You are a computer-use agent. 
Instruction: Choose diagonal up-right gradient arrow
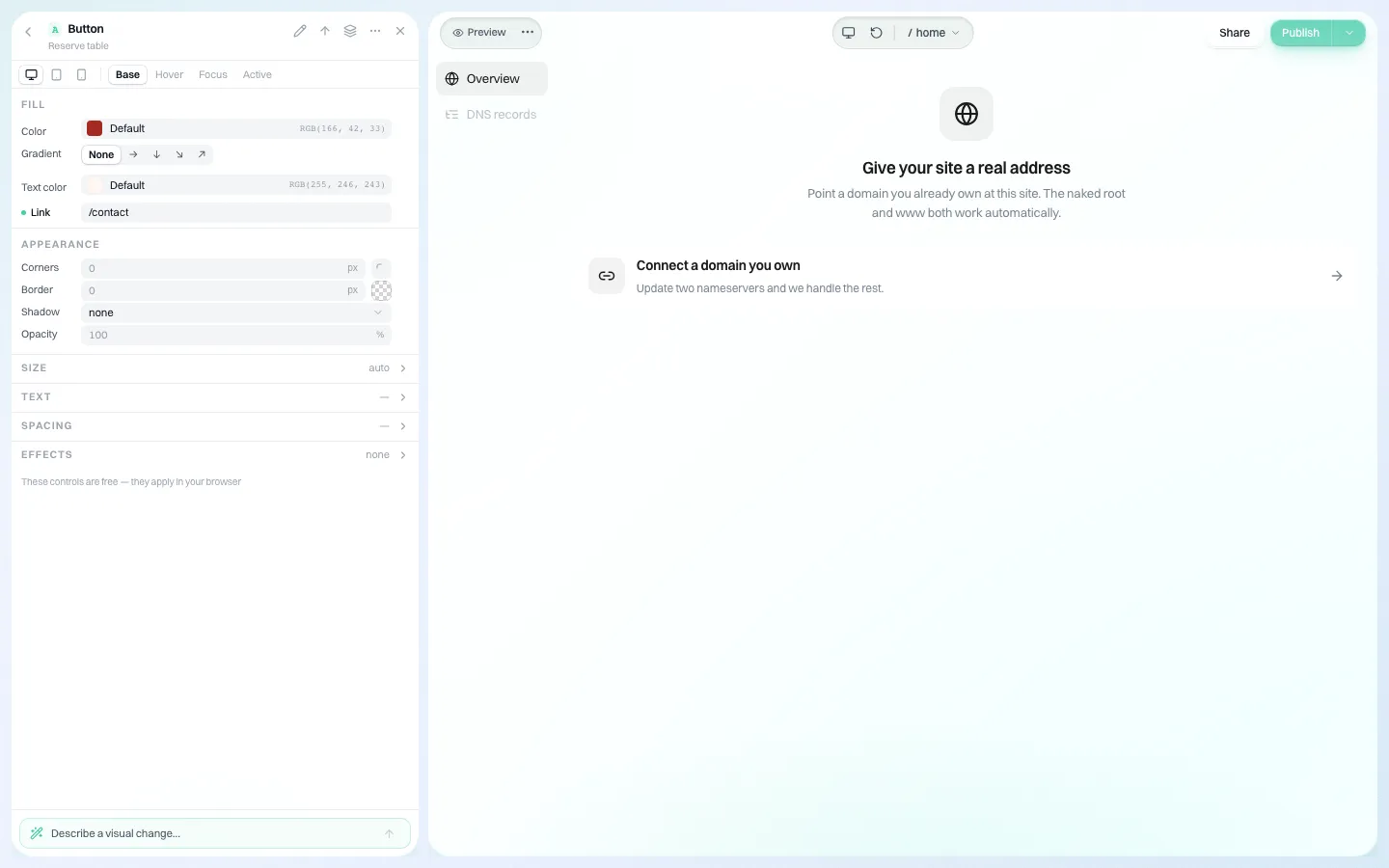202,154
